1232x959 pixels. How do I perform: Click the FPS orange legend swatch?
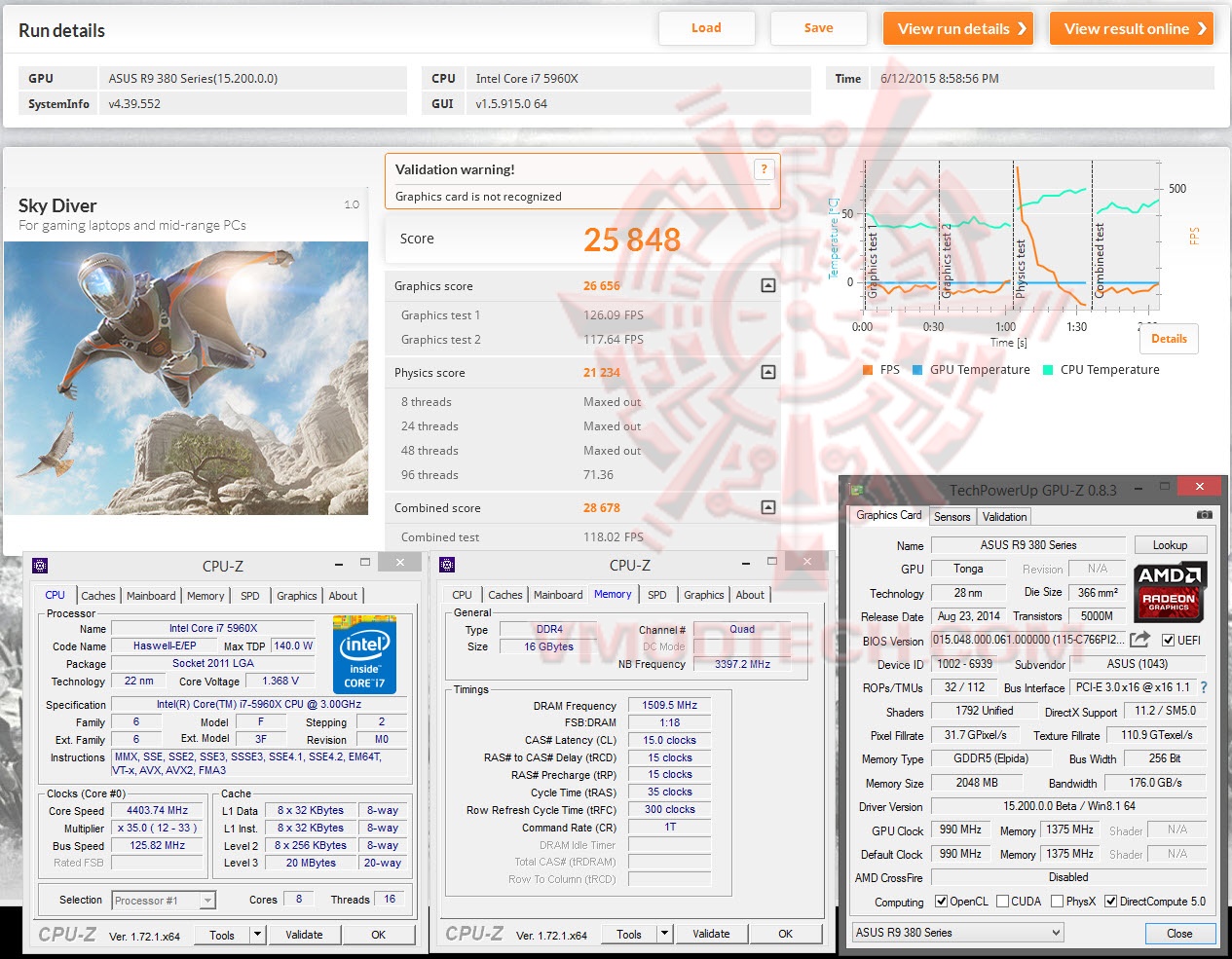868,370
